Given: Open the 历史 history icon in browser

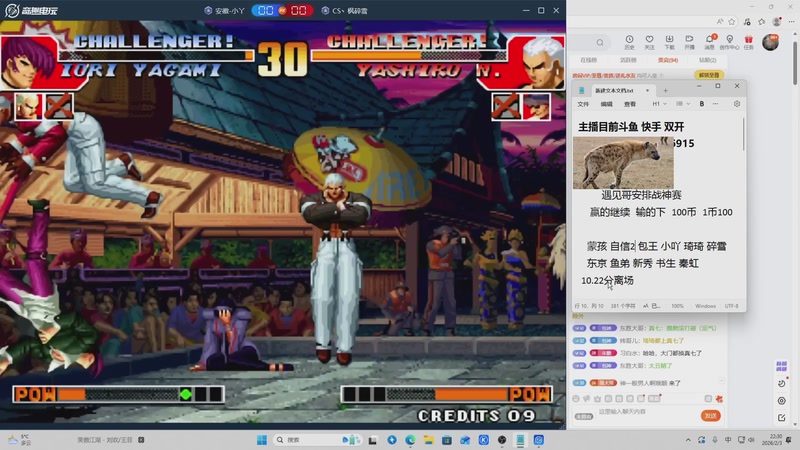Looking at the screenshot, I should coord(629,42).
